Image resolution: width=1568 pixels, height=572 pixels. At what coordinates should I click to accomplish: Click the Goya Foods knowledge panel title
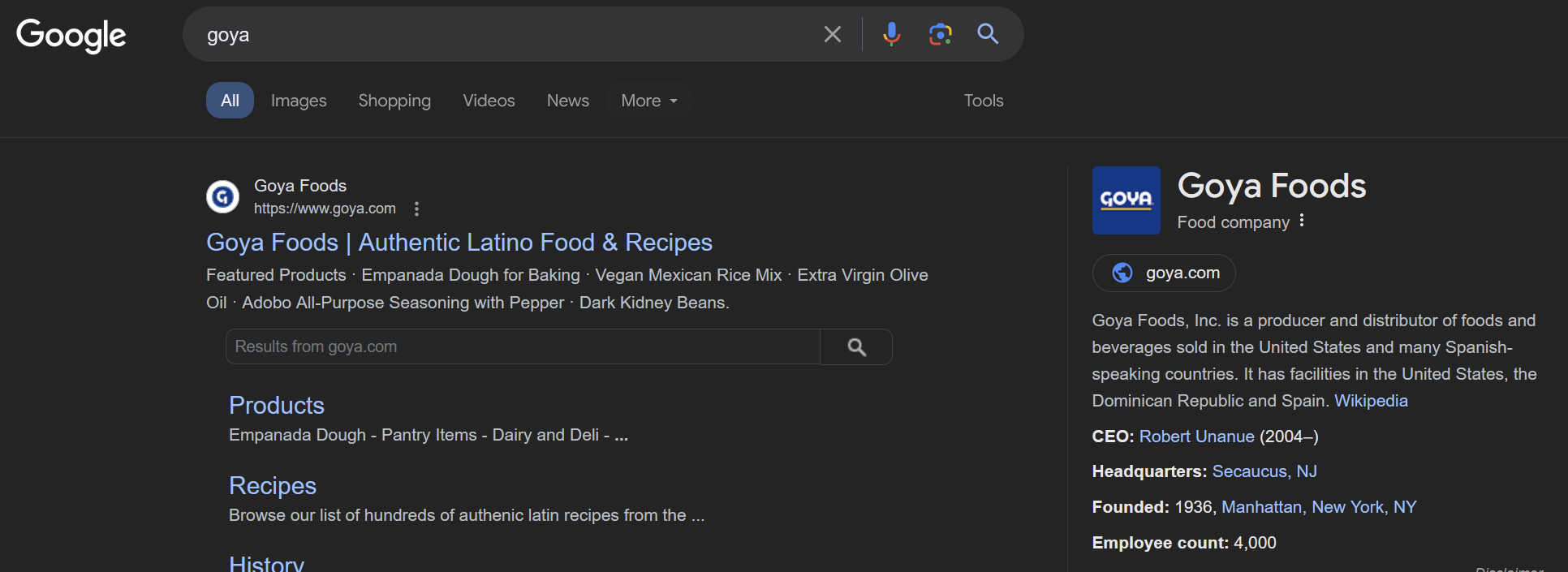pyautogui.click(x=1272, y=186)
